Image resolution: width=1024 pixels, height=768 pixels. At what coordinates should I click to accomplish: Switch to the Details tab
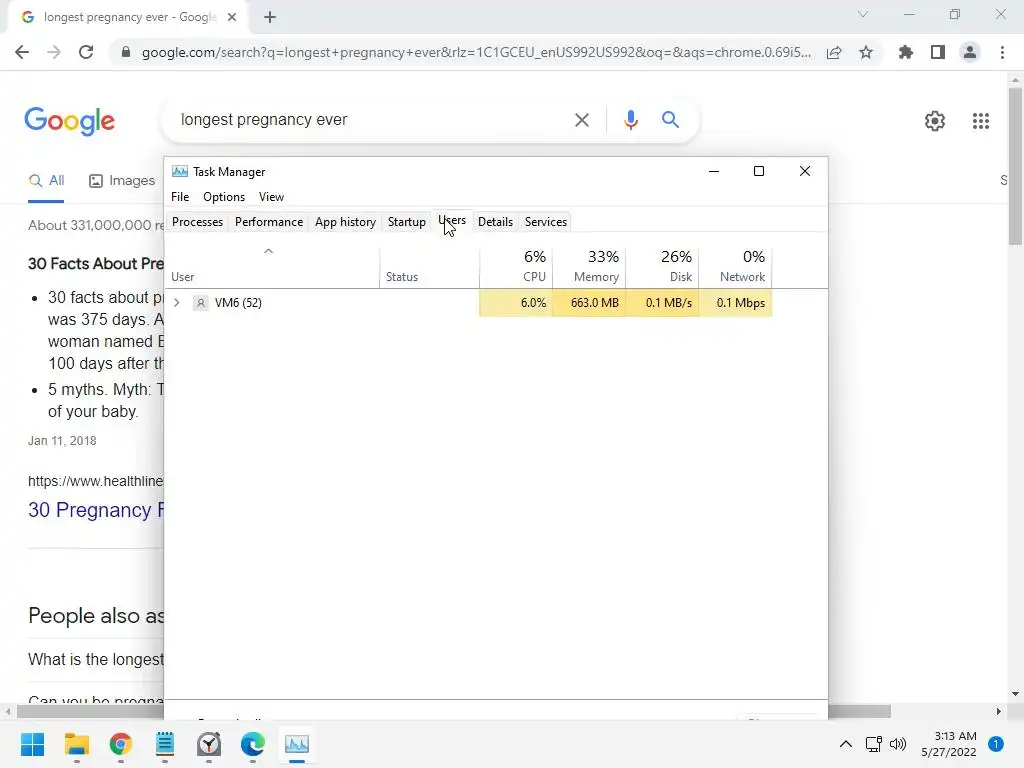click(x=495, y=222)
